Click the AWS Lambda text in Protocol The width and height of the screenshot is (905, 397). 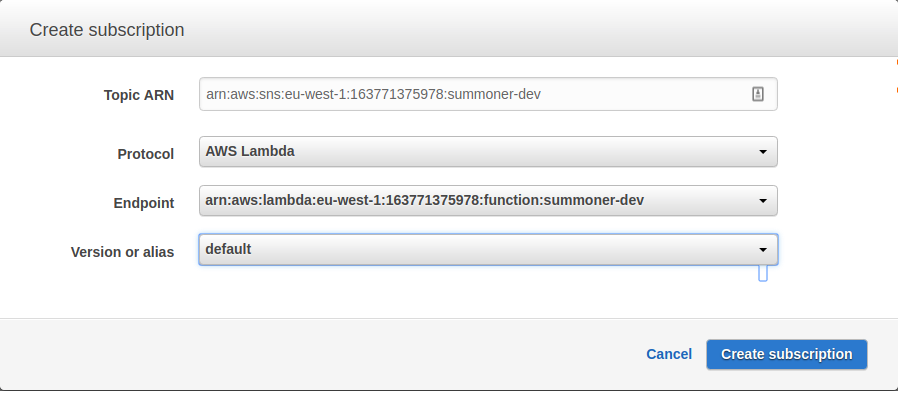point(250,151)
